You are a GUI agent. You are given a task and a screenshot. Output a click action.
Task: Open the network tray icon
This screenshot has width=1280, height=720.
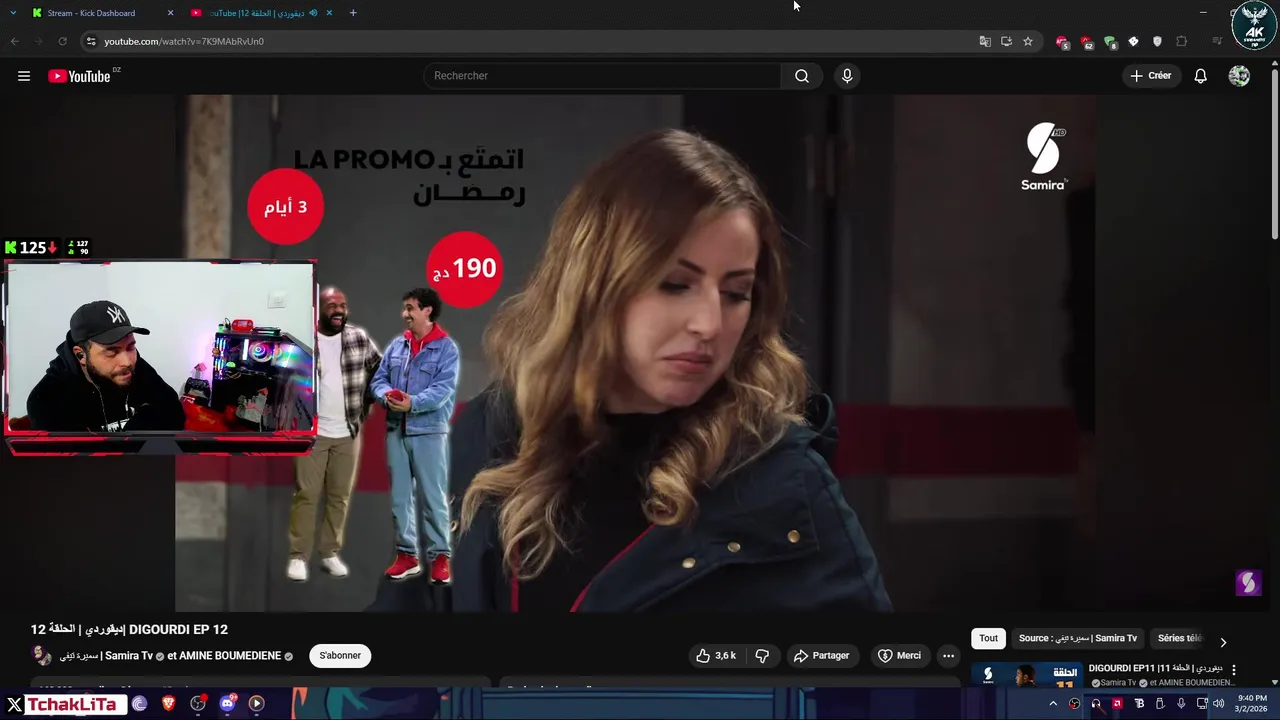click(1201, 704)
